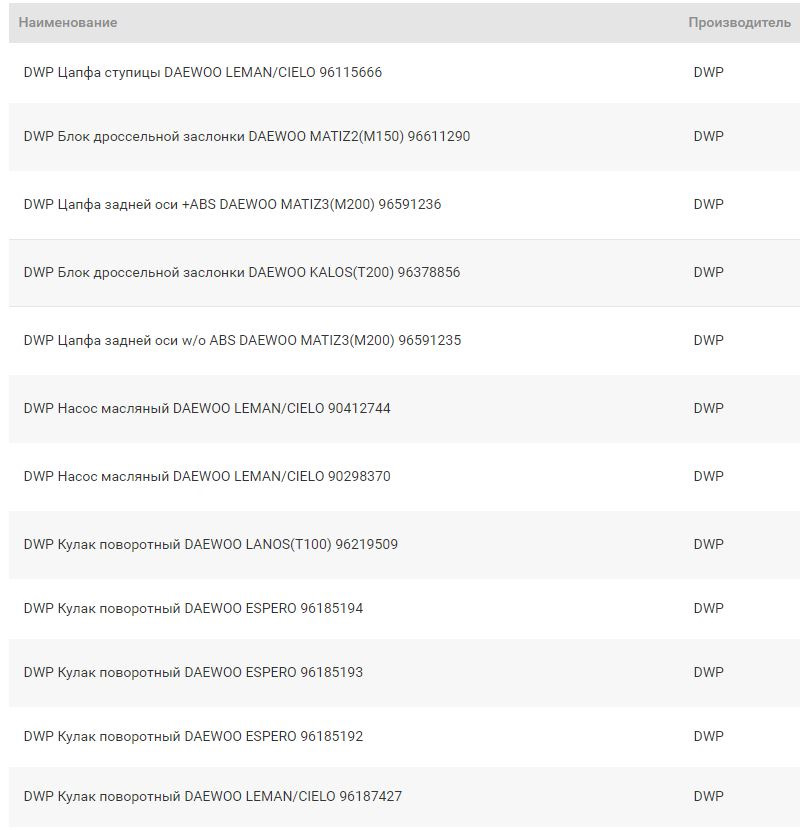Select Блок дроссельной заслонки MATIZ2(M150) 96611290
This screenshot has height=830, width=800.
[x=247, y=136]
